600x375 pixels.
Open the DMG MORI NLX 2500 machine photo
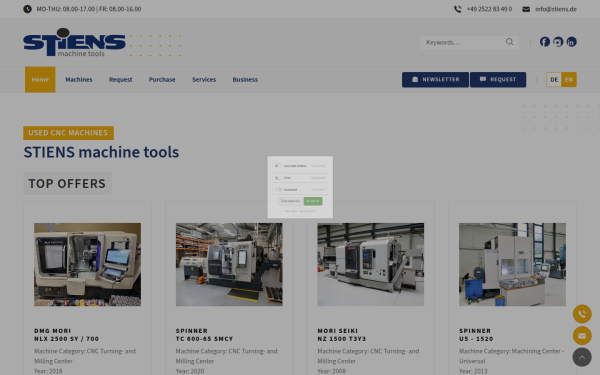click(87, 264)
